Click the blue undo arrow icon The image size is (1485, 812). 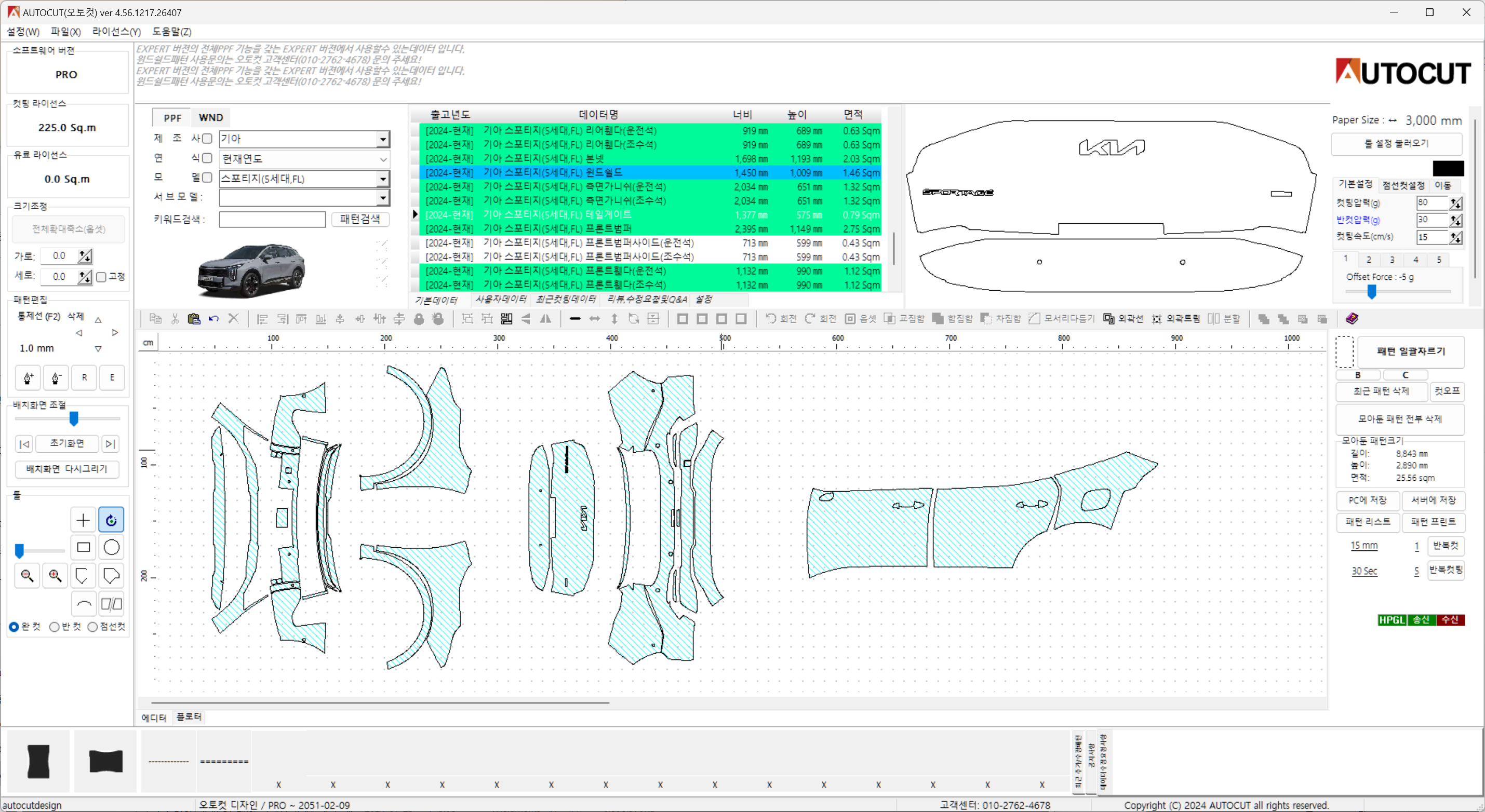[214, 319]
